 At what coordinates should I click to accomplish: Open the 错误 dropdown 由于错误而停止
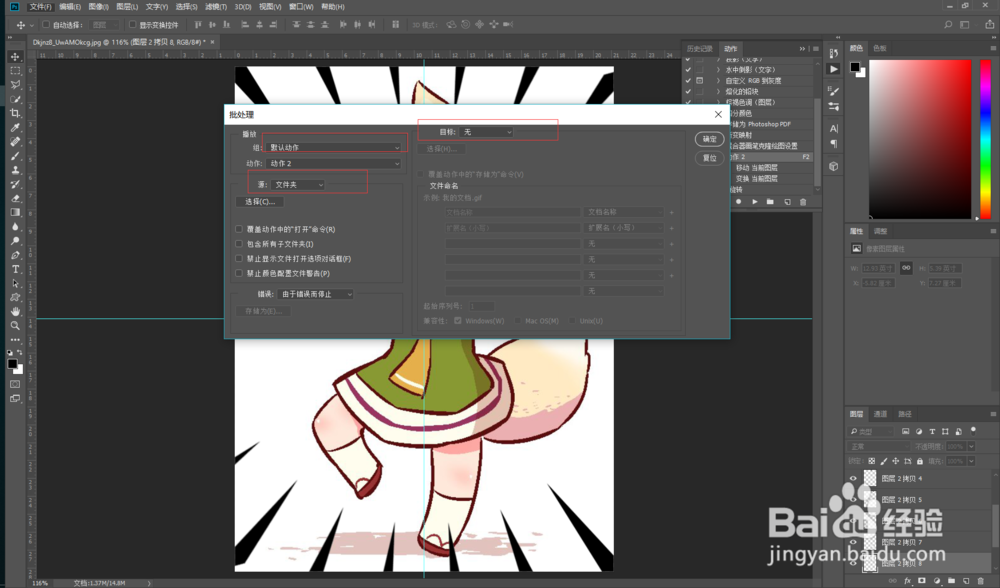316,294
